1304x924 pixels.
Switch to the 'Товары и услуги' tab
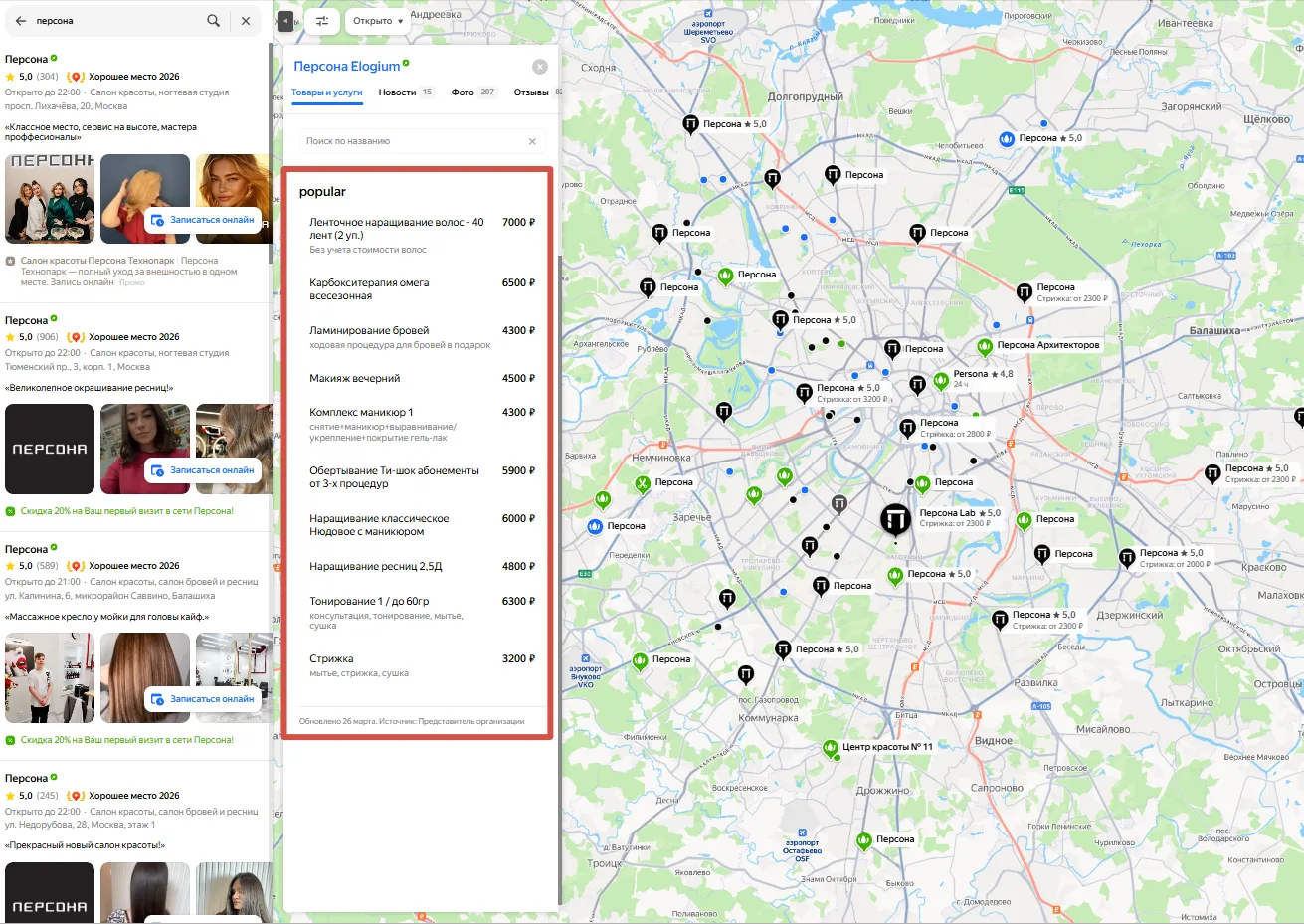[327, 92]
